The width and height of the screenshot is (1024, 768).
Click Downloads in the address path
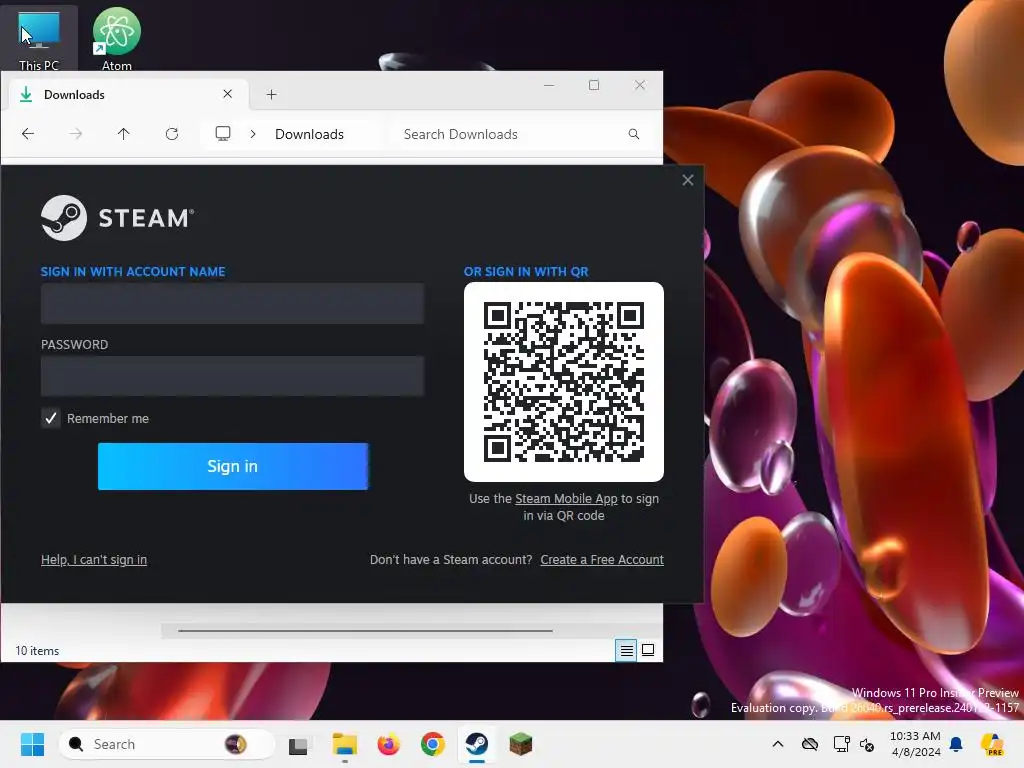pos(309,134)
